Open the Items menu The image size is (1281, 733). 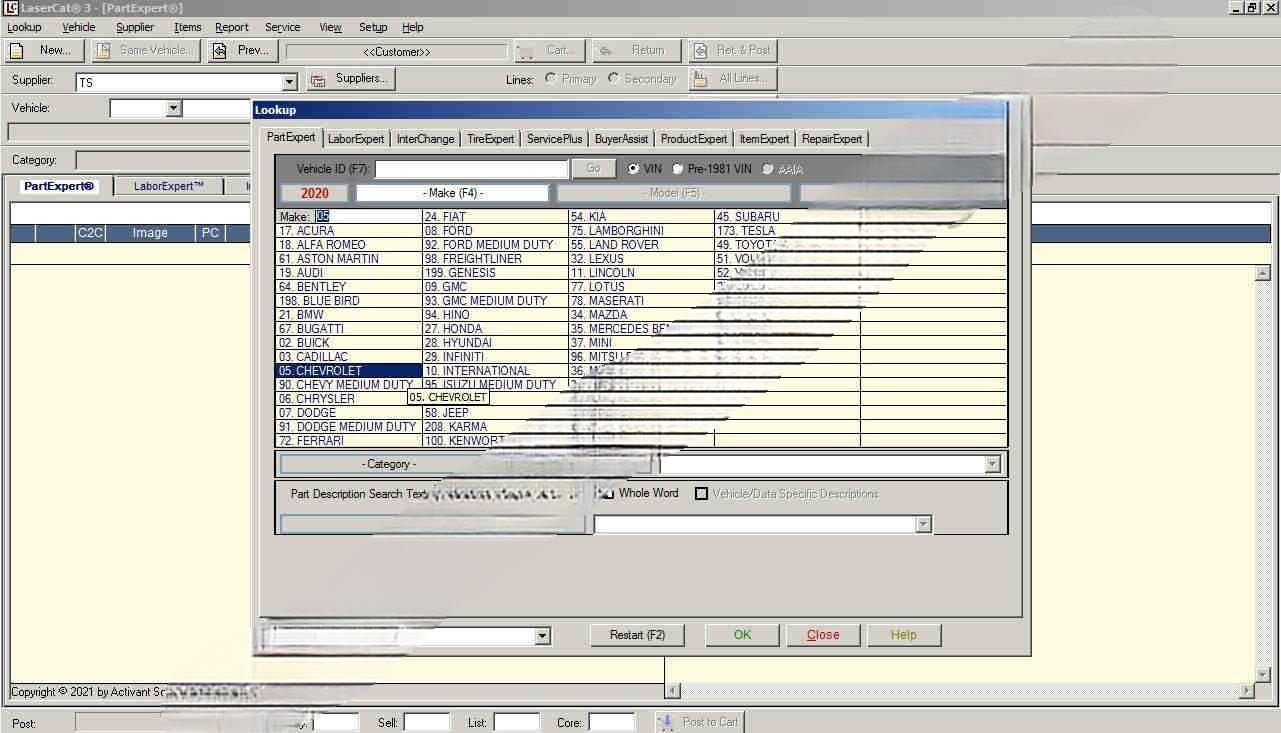pyautogui.click(x=187, y=27)
